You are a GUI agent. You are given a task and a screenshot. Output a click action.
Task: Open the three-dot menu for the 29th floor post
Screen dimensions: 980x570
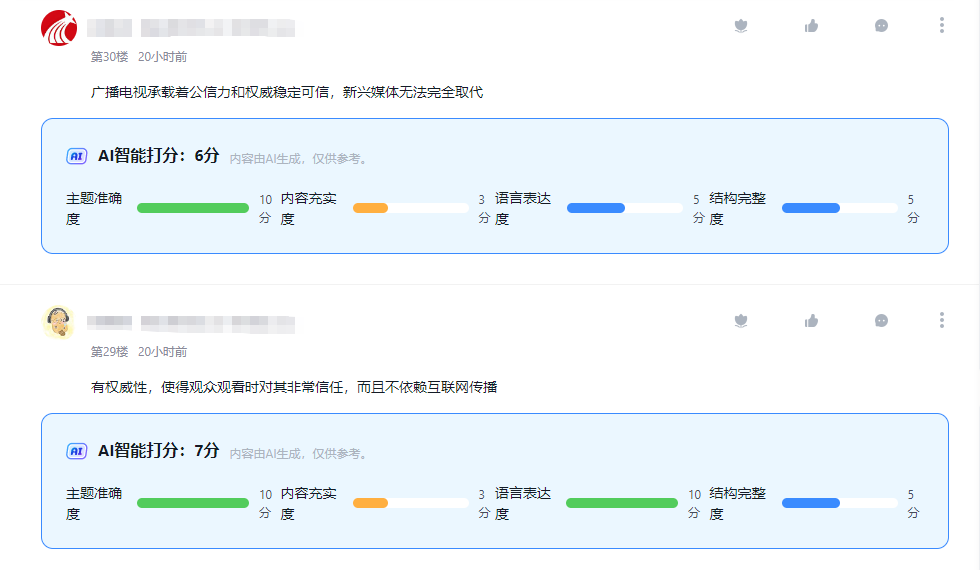[941, 321]
